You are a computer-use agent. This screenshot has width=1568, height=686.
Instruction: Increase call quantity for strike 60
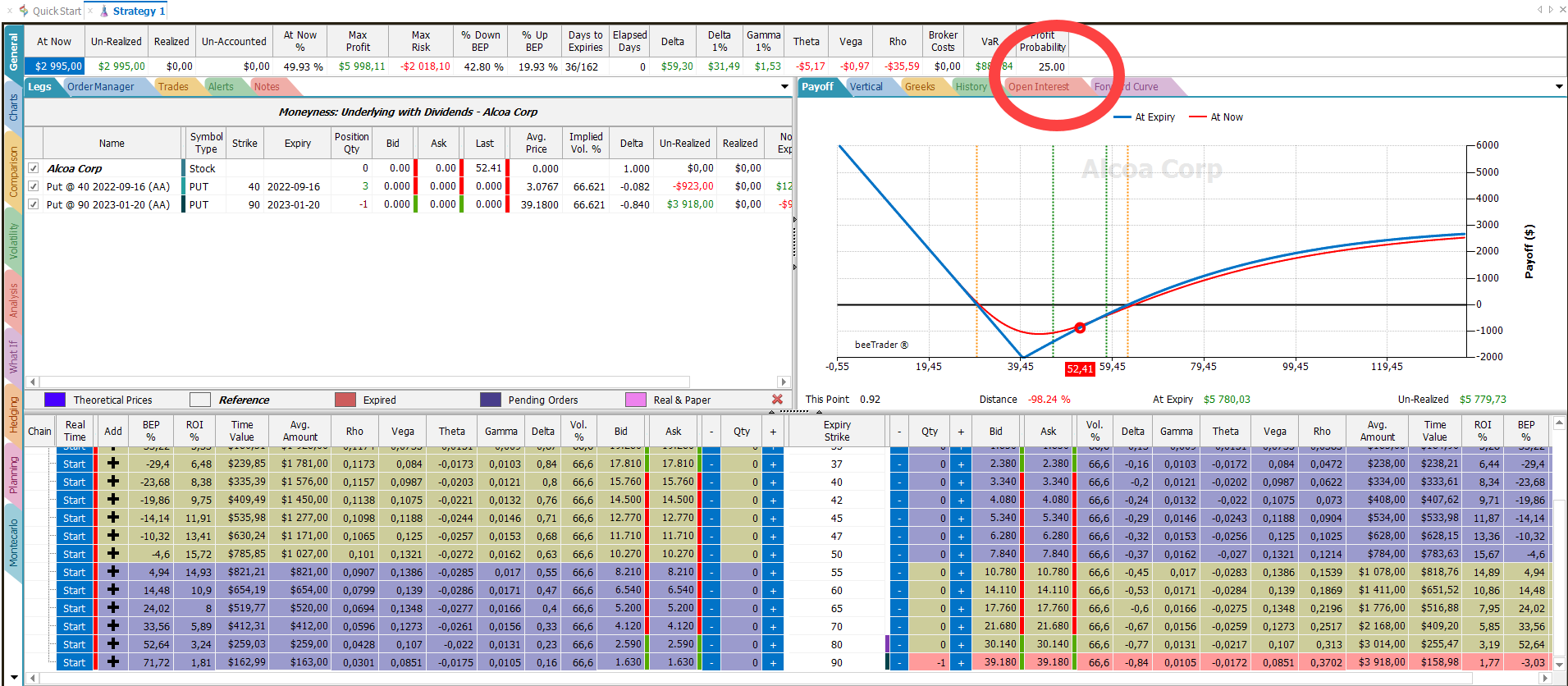(773, 590)
